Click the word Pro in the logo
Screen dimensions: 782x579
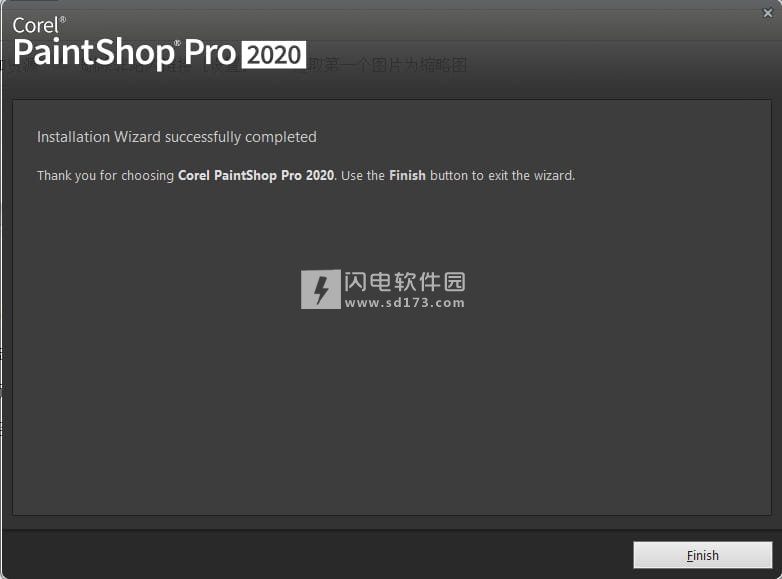pos(210,52)
